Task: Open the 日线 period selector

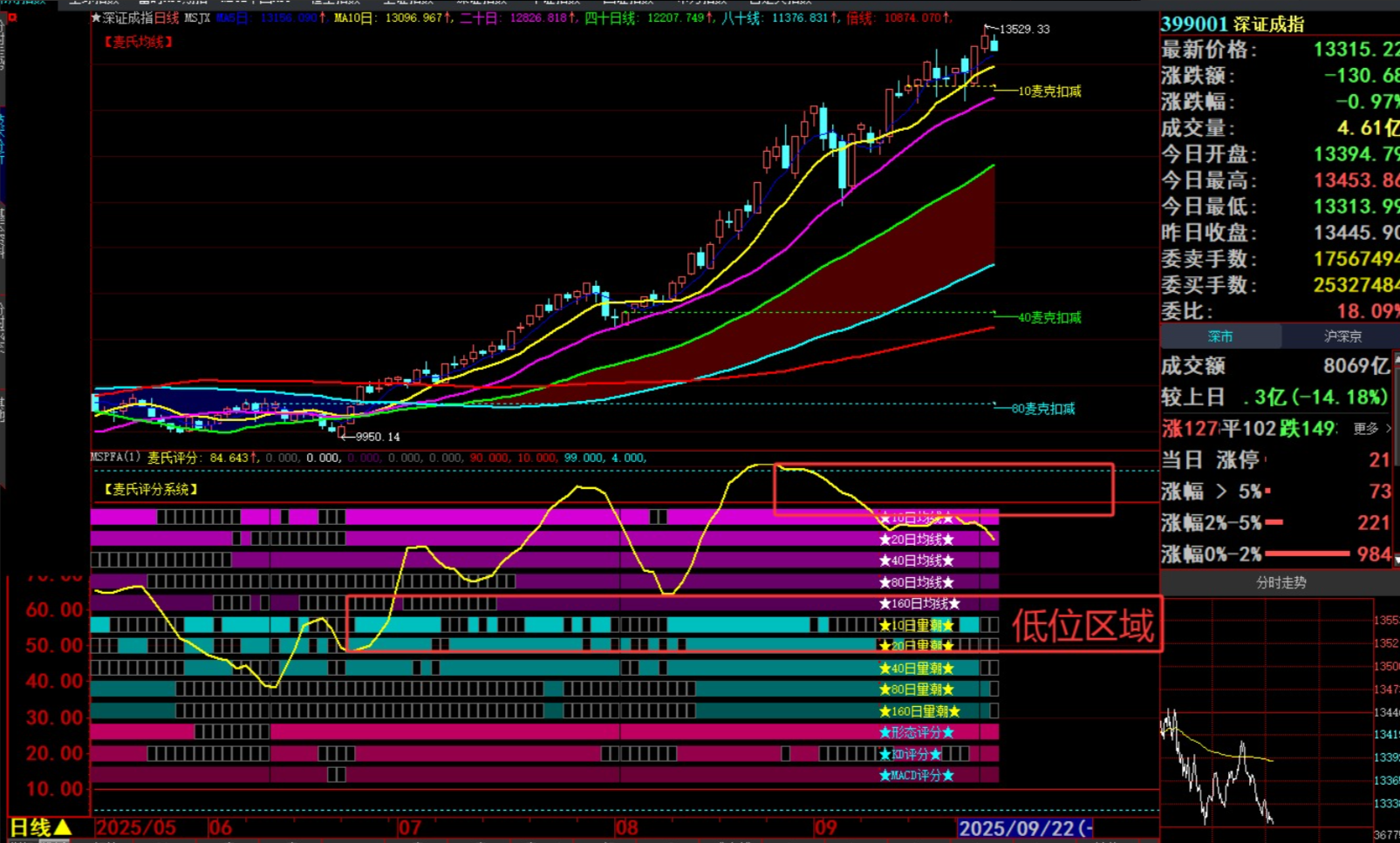Action: [40, 827]
